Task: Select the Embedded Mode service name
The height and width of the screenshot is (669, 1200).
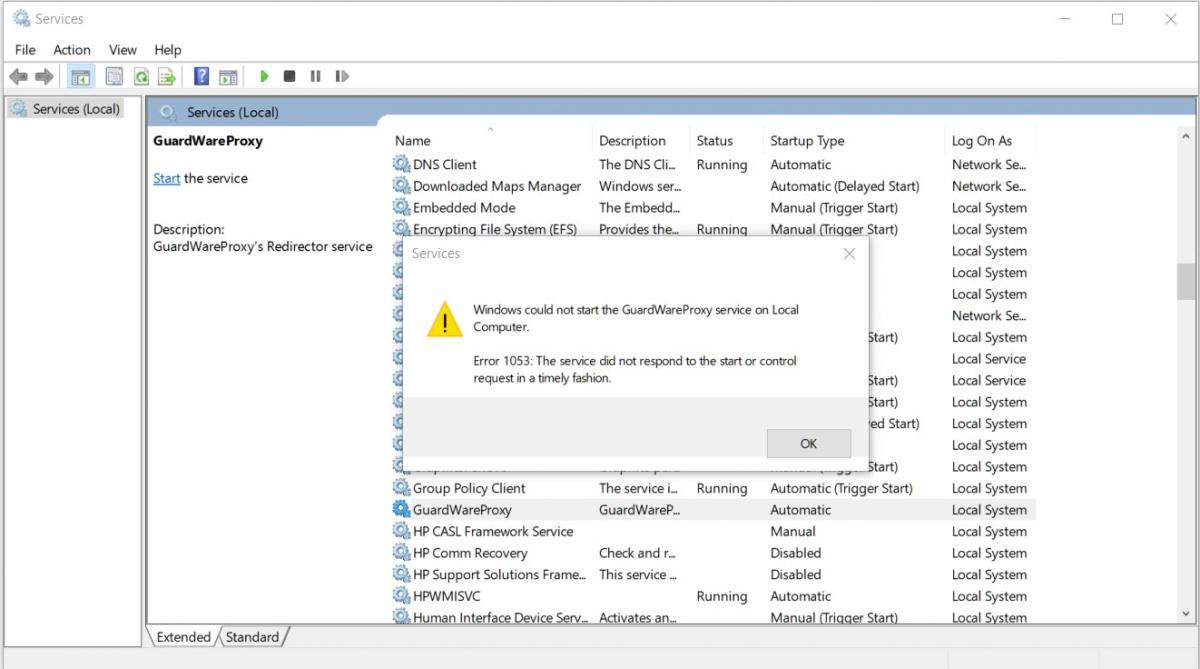Action: [x=464, y=208]
